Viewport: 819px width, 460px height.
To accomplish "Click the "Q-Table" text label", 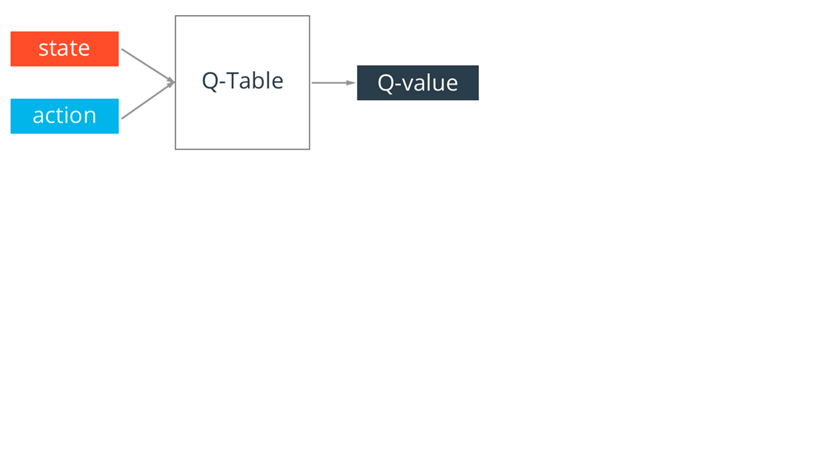I will (x=242, y=81).
